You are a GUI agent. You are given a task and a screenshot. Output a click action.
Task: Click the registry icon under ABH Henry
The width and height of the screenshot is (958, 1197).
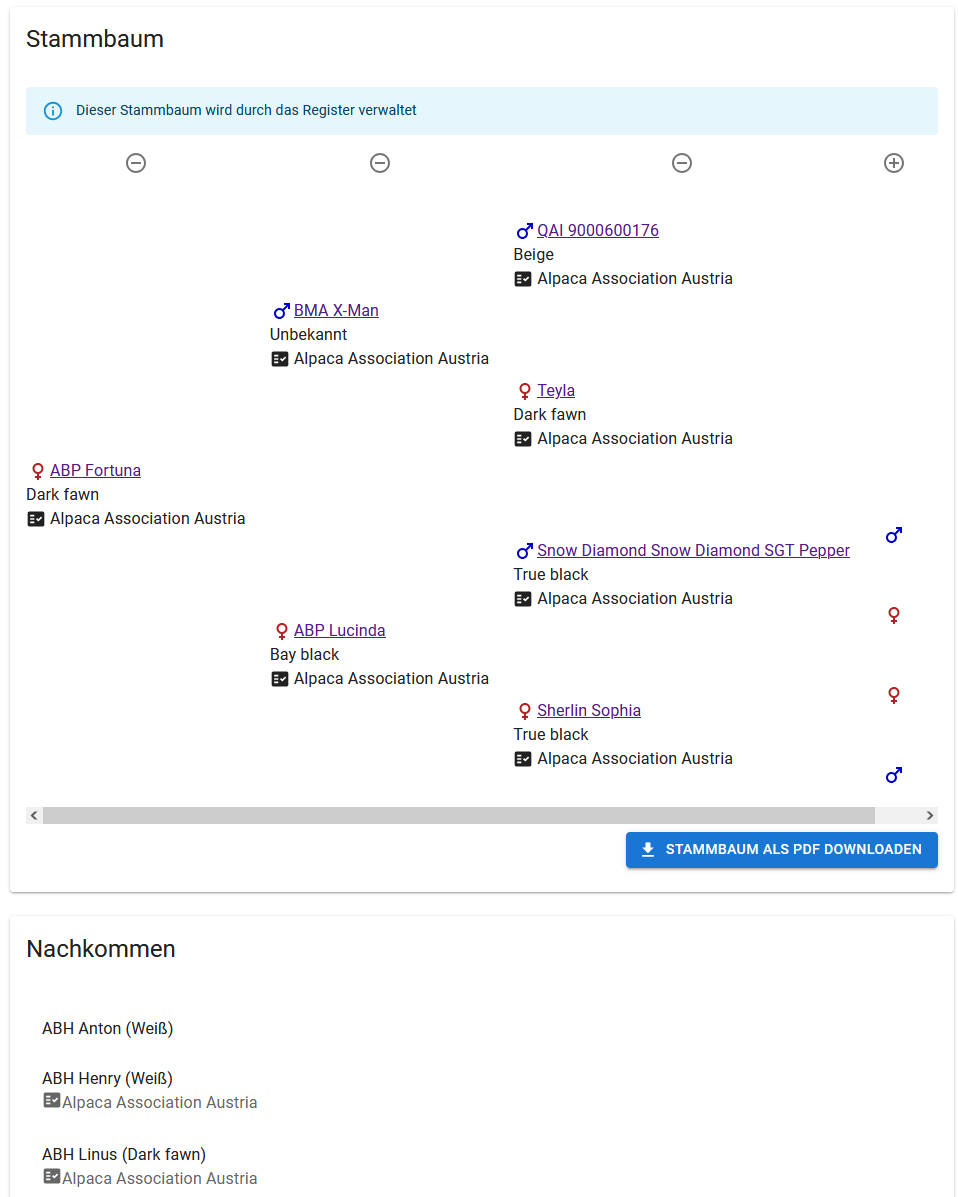(51, 1100)
